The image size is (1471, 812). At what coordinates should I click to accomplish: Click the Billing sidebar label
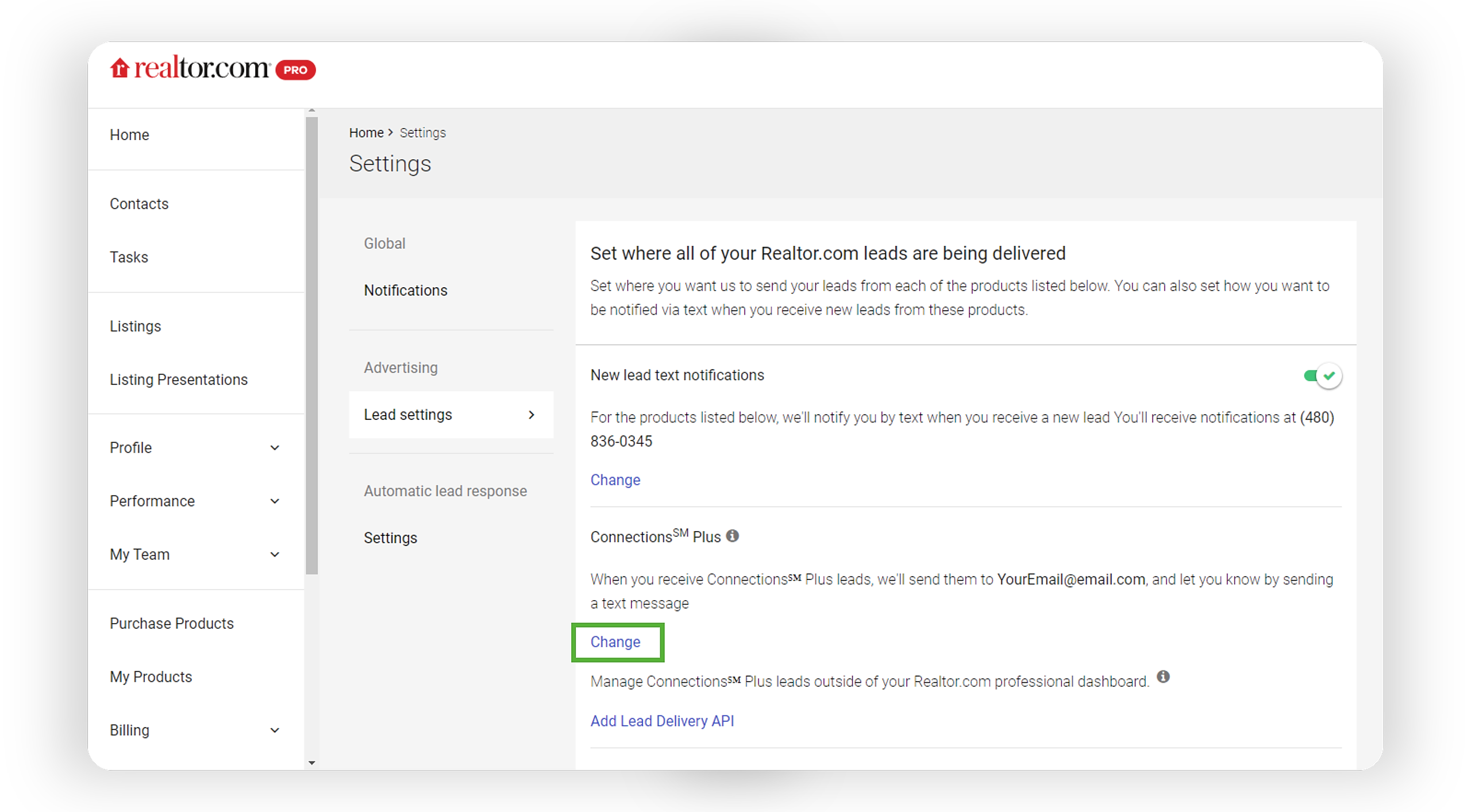[129, 730]
